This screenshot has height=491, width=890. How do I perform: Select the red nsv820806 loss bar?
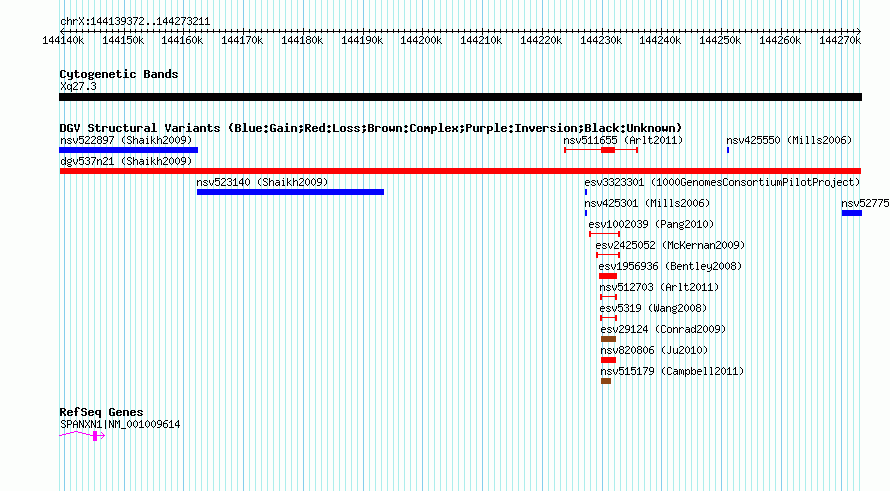pos(608,360)
